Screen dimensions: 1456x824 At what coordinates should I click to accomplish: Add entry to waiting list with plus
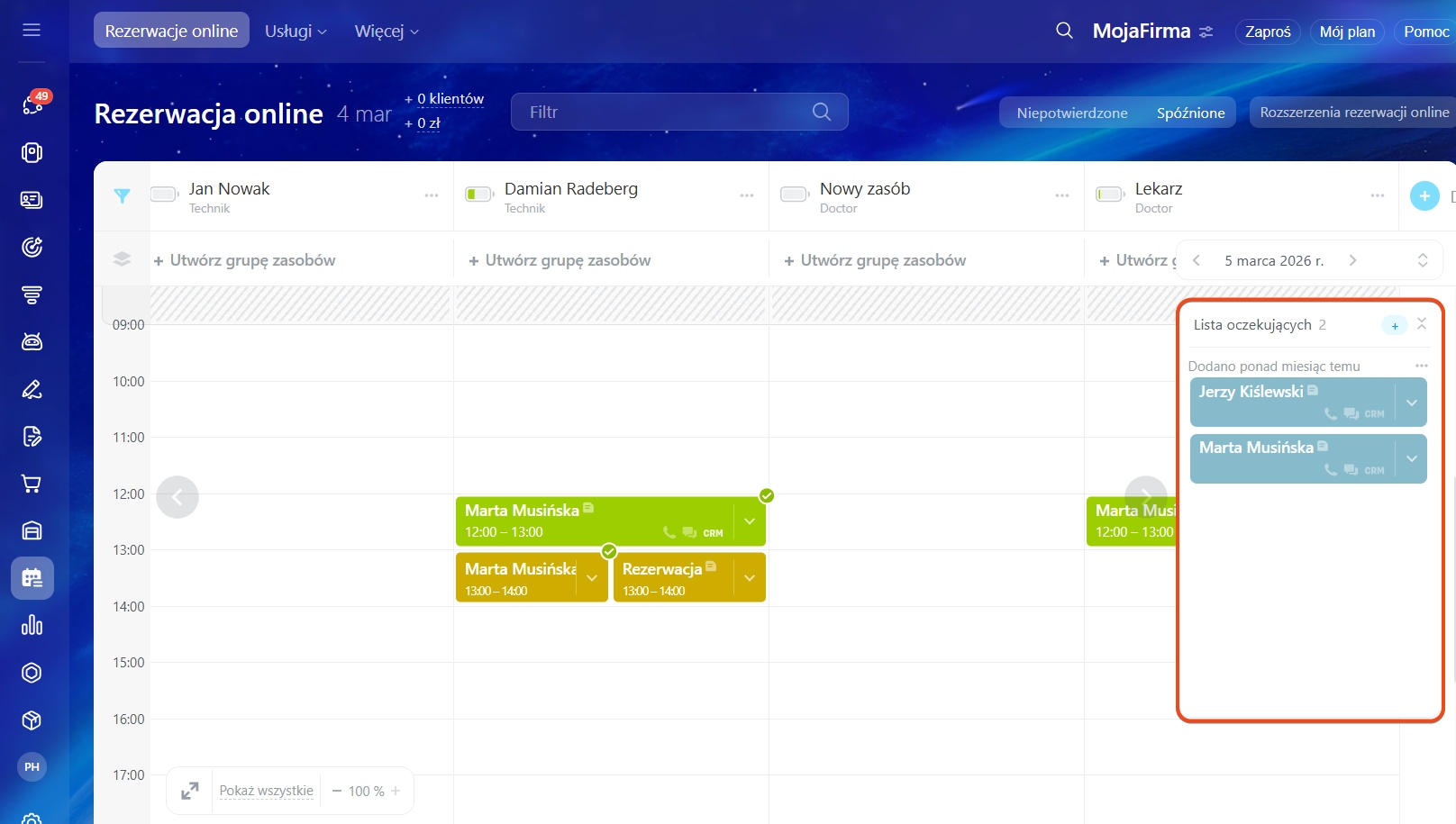coord(1394,325)
